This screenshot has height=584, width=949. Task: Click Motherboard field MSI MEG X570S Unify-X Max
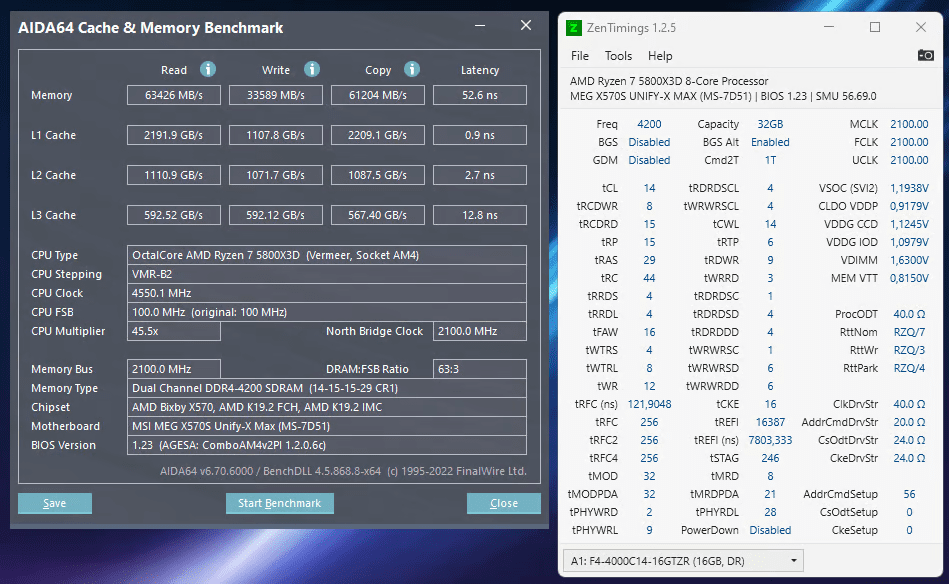[327, 426]
